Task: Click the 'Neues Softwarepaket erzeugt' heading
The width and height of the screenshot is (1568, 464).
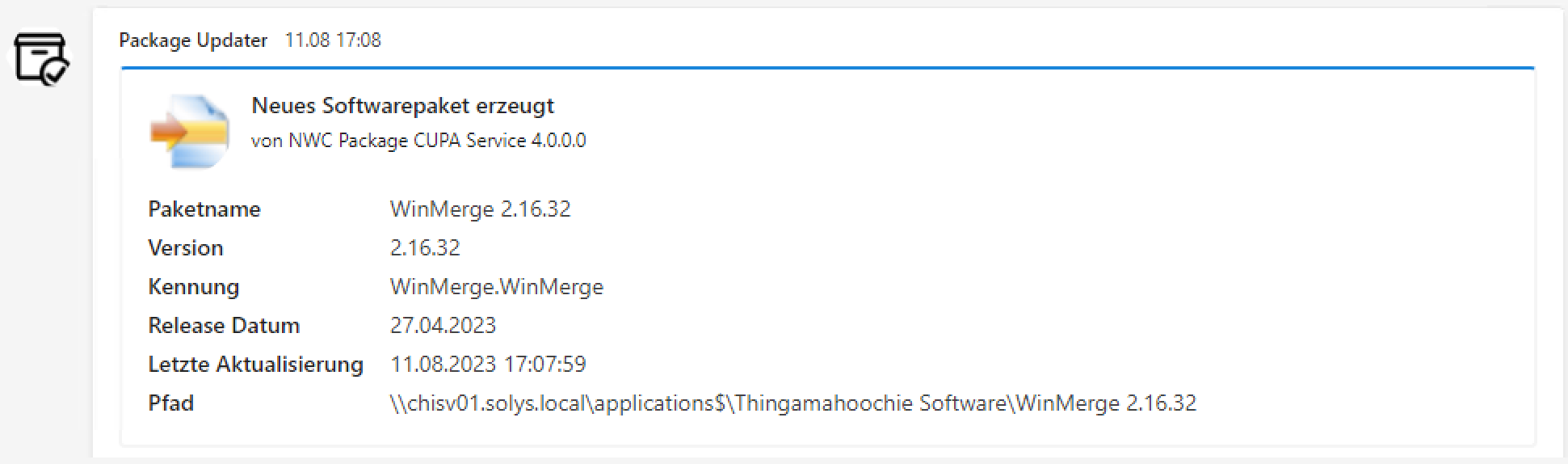Action: pyautogui.click(x=402, y=106)
